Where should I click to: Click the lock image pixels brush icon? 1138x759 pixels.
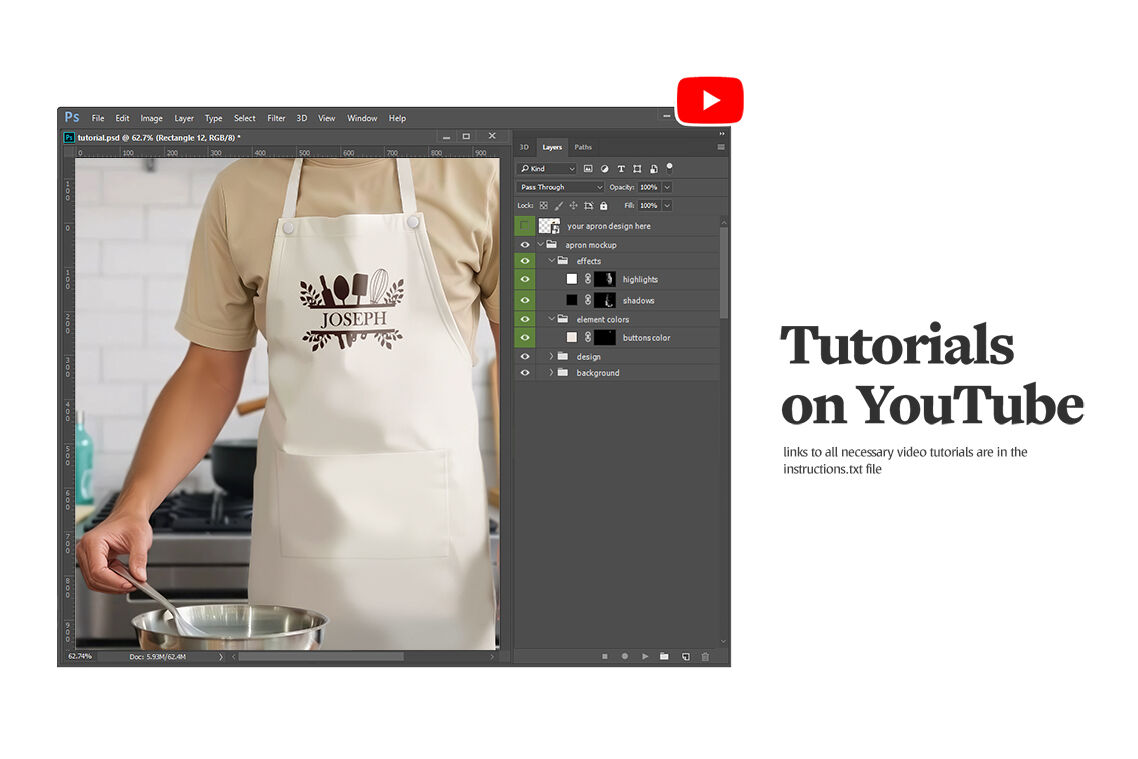[558, 206]
